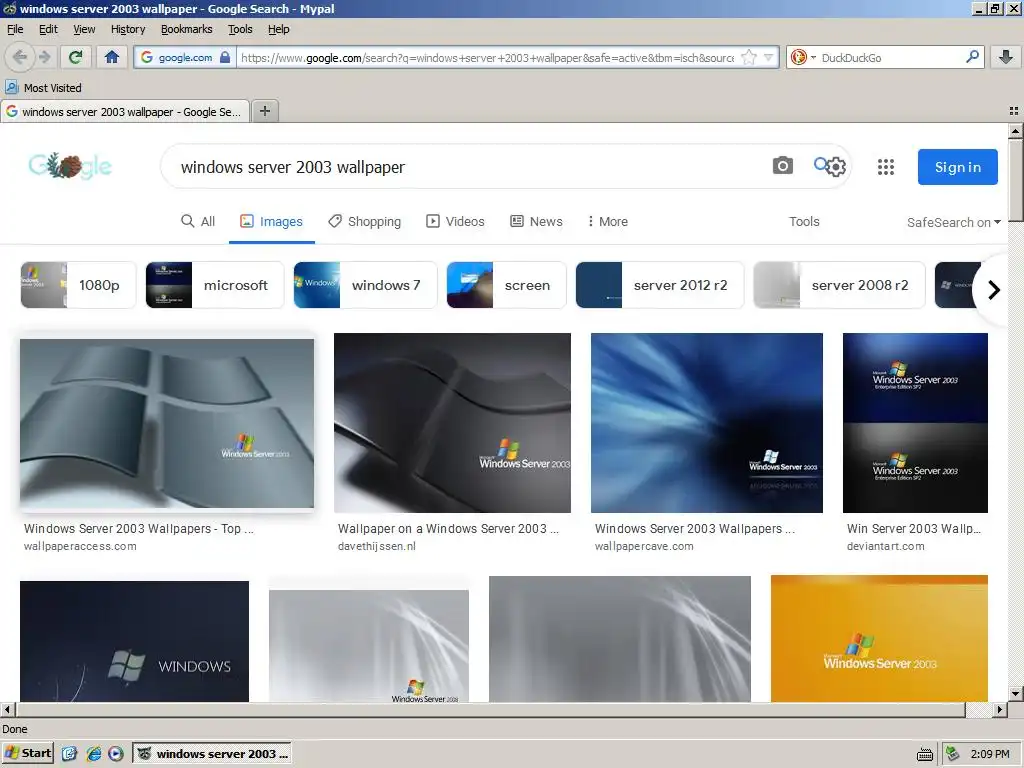
Task: Open the 'Windows Server 2003 Wallpapers - Top ...' link
Action: click(138, 528)
